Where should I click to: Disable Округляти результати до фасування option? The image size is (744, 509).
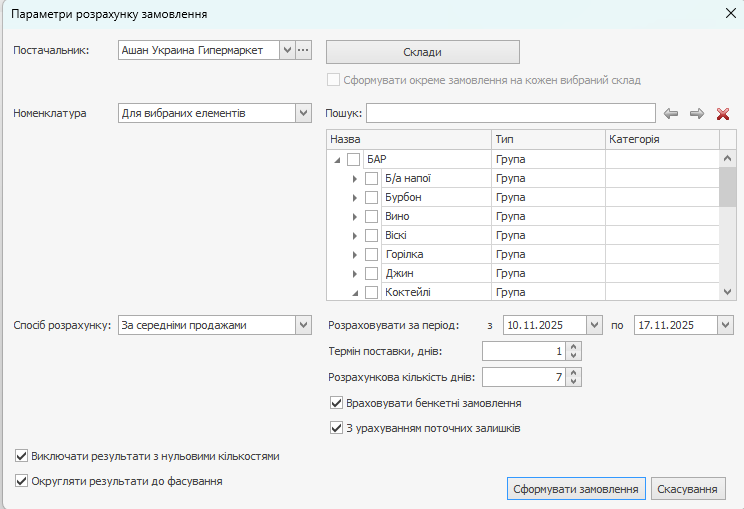click(x=22, y=481)
